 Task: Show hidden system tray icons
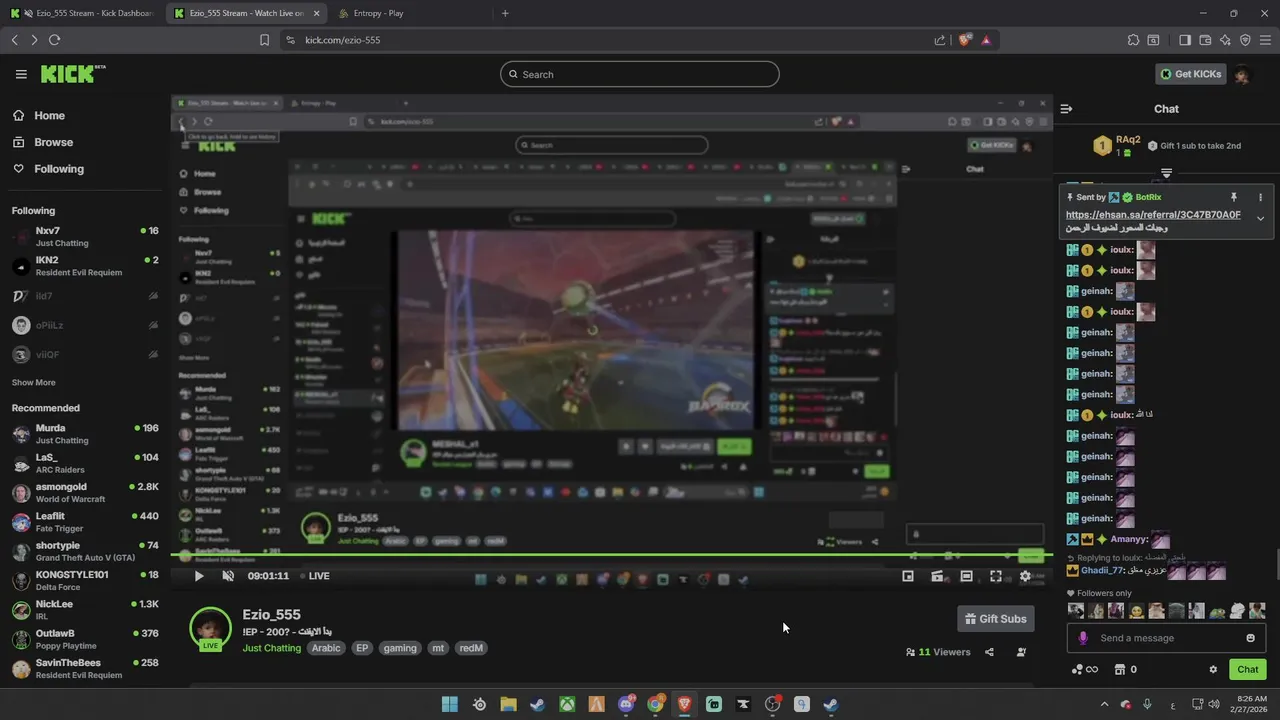click(x=1104, y=704)
